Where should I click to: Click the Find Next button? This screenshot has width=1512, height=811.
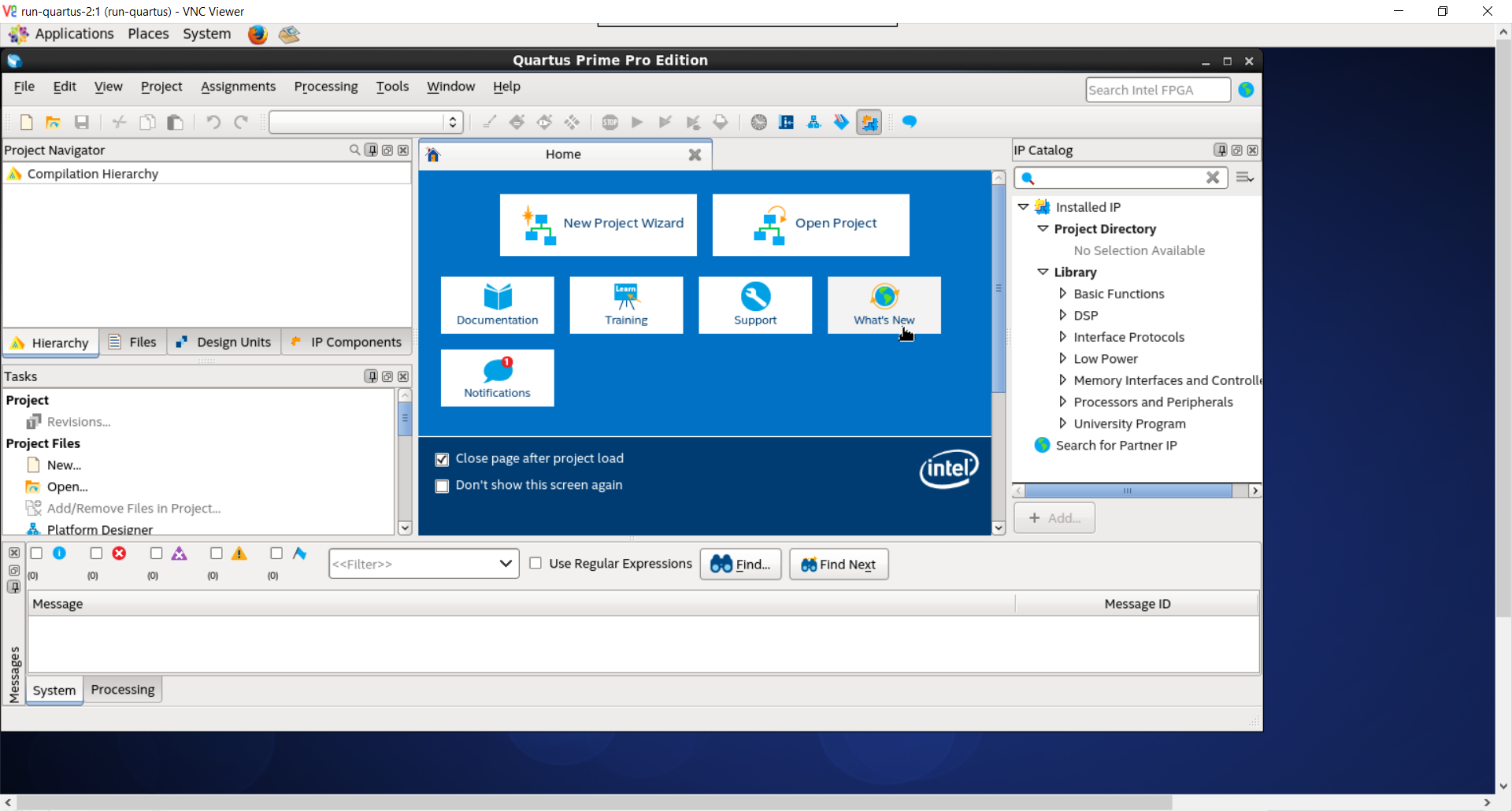click(838, 565)
